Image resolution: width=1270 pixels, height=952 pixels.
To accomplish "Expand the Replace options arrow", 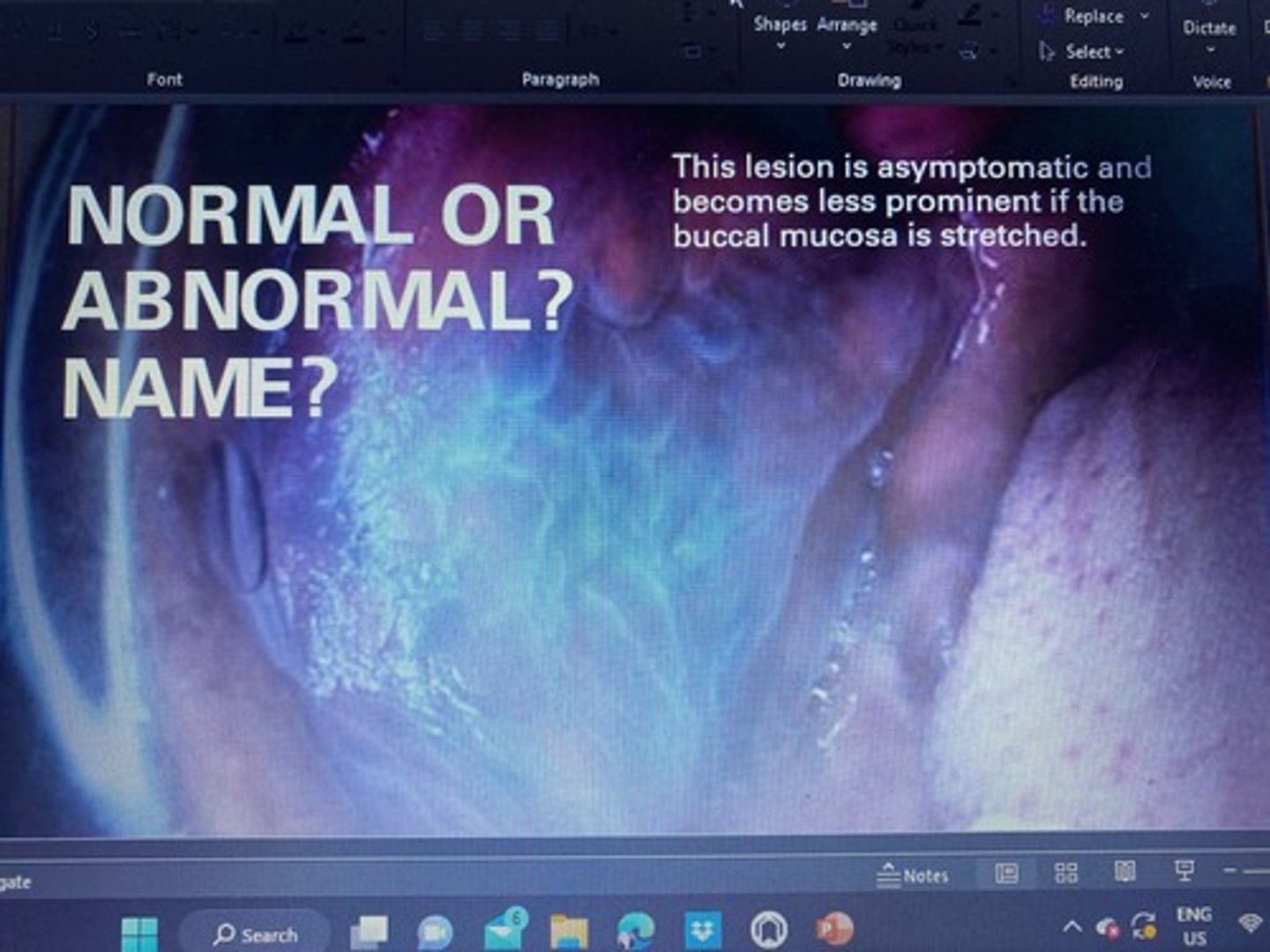I will 1145,16.
